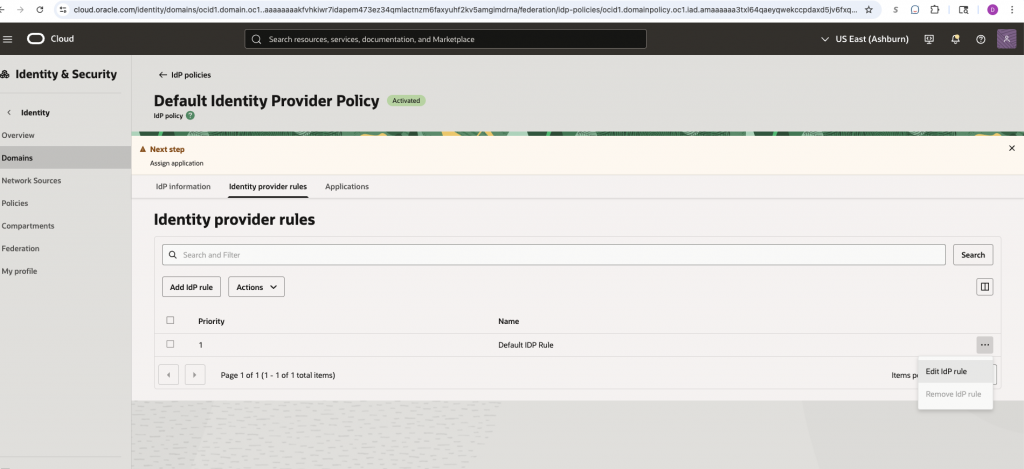This screenshot has height=469, width=1024.
Task: Tick the select-all checkbox in the table header
Action: [x=170, y=320]
